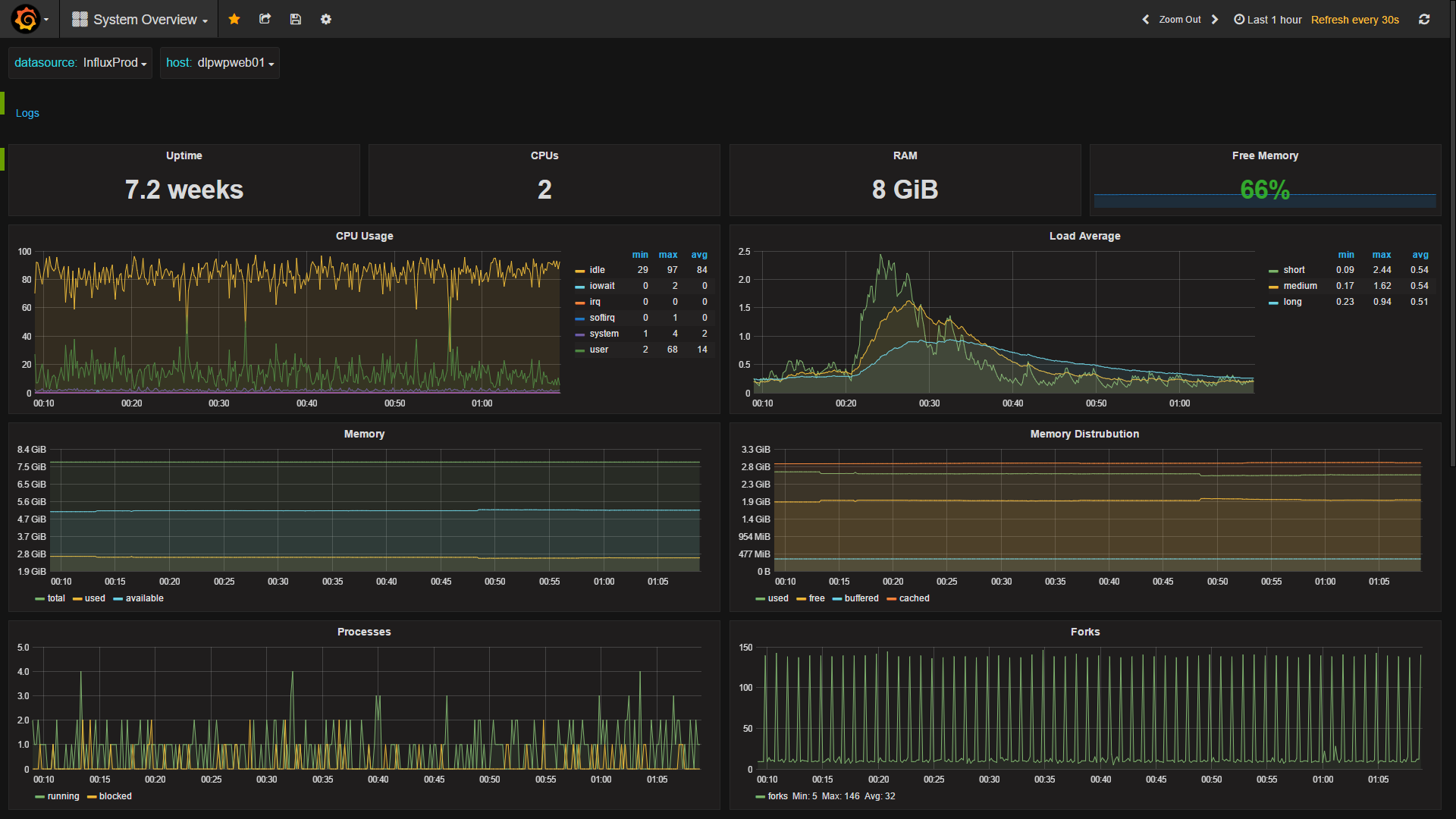Shift time range forward with right arrow

coord(1215,20)
